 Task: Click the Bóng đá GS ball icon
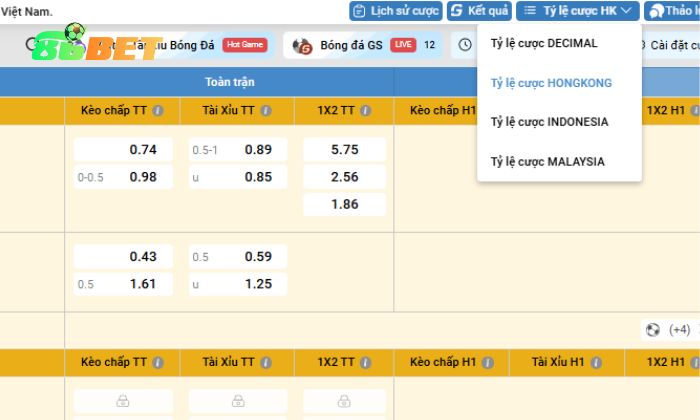point(302,45)
